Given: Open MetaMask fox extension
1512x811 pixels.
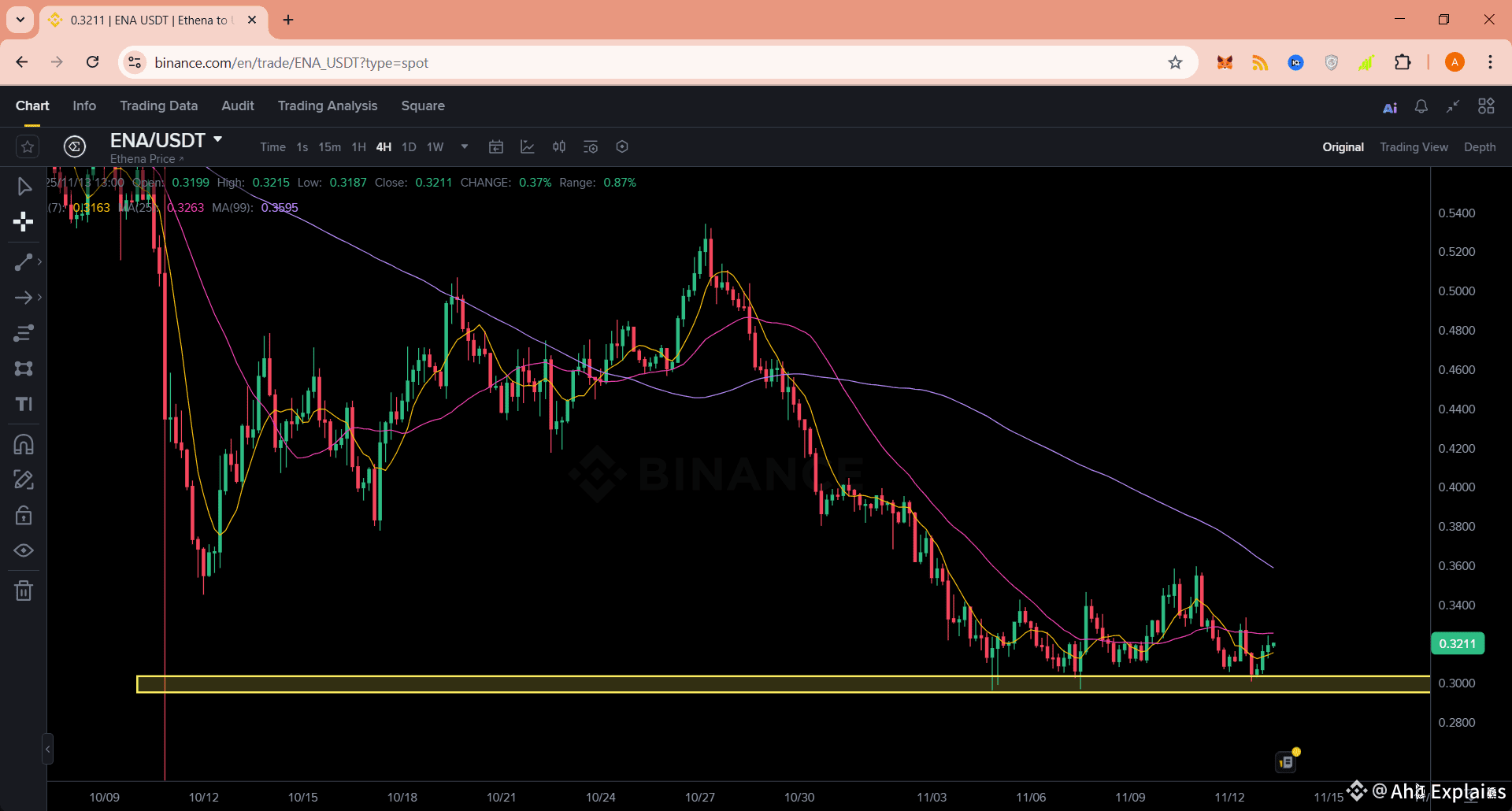Looking at the screenshot, I should click(x=1225, y=62).
